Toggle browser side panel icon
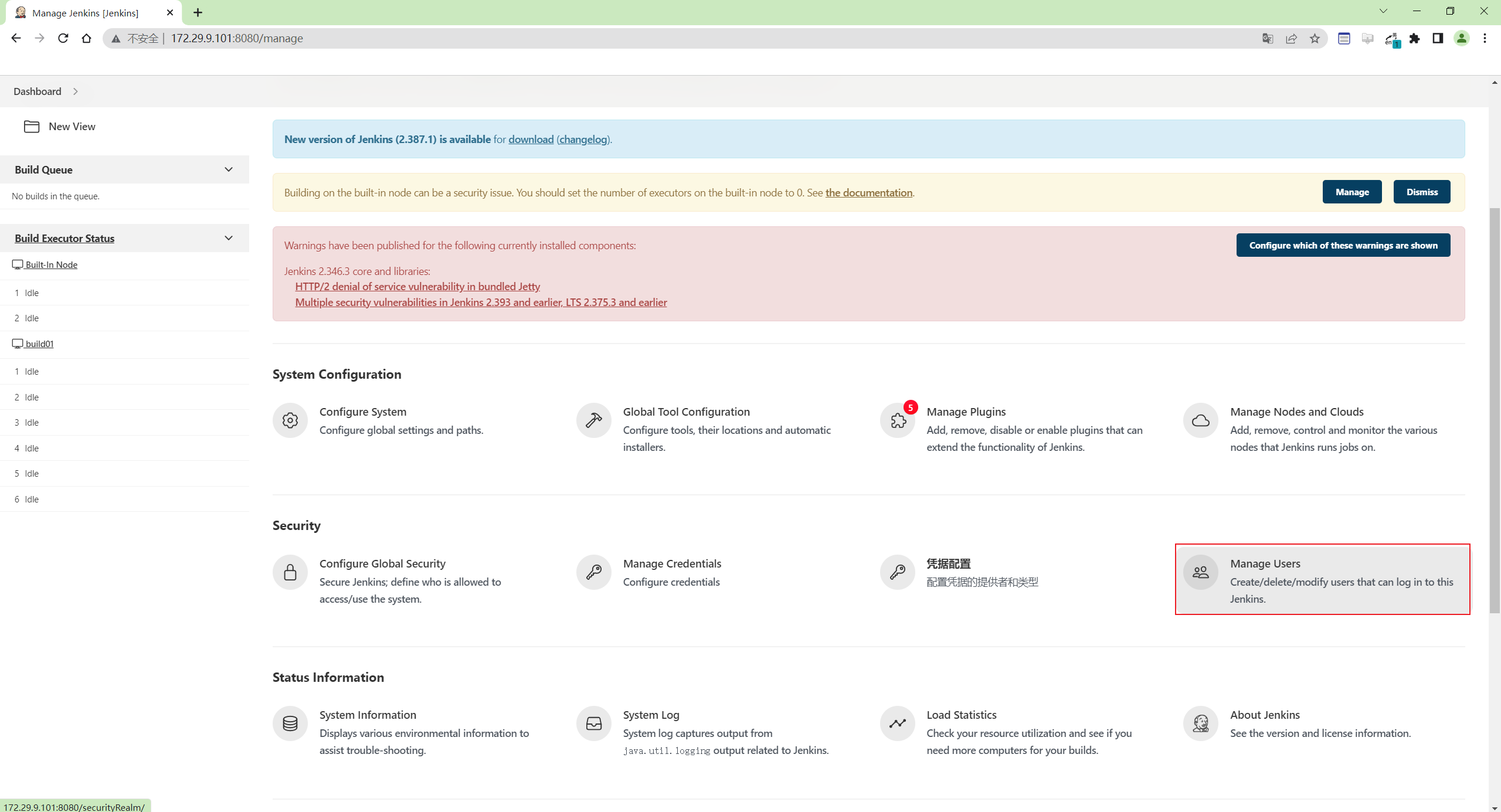This screenshot has width=1501, height=812. [x=1438, y=38]
